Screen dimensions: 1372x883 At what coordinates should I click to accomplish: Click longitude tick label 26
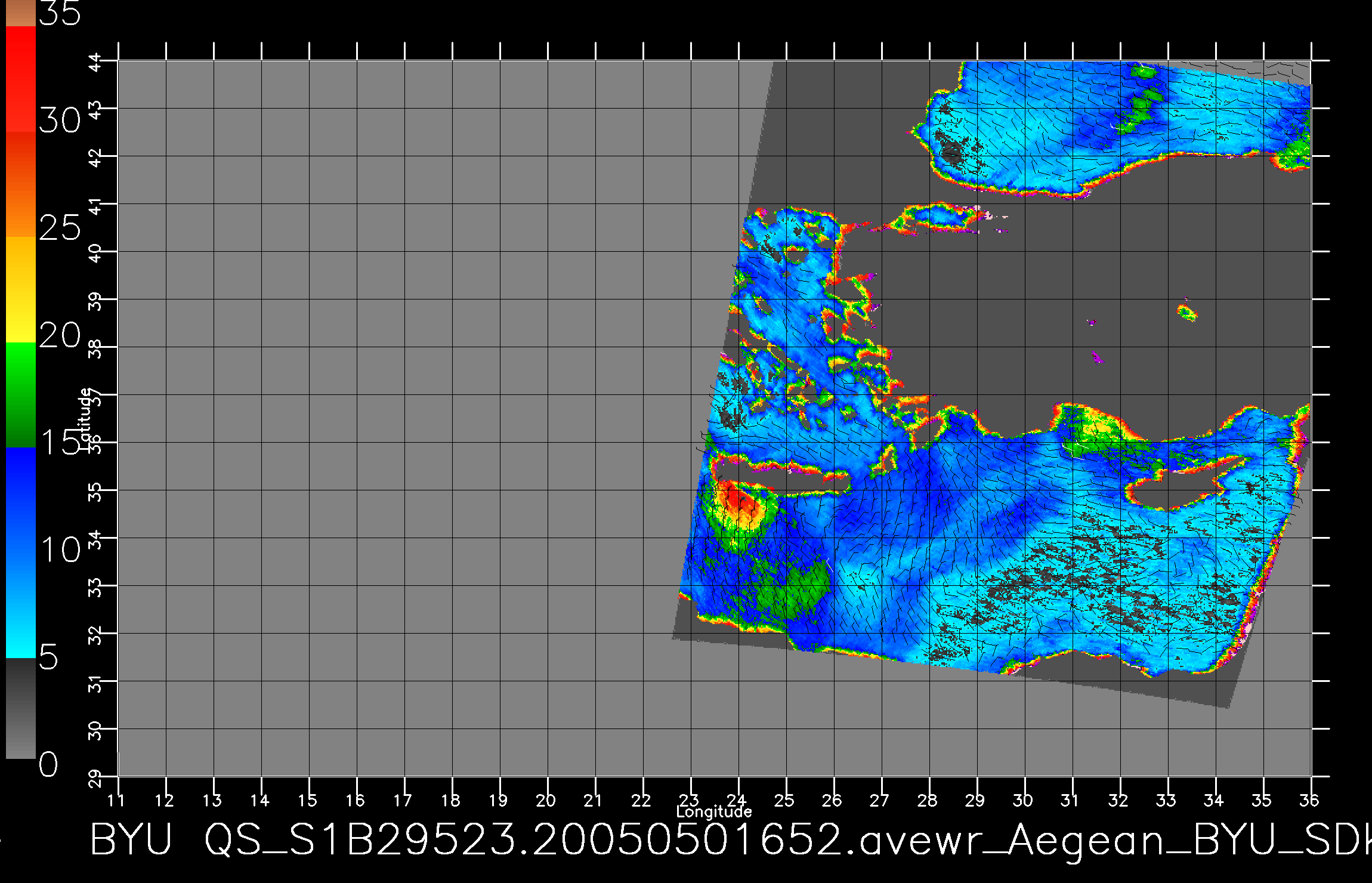[x=833, y=799]
